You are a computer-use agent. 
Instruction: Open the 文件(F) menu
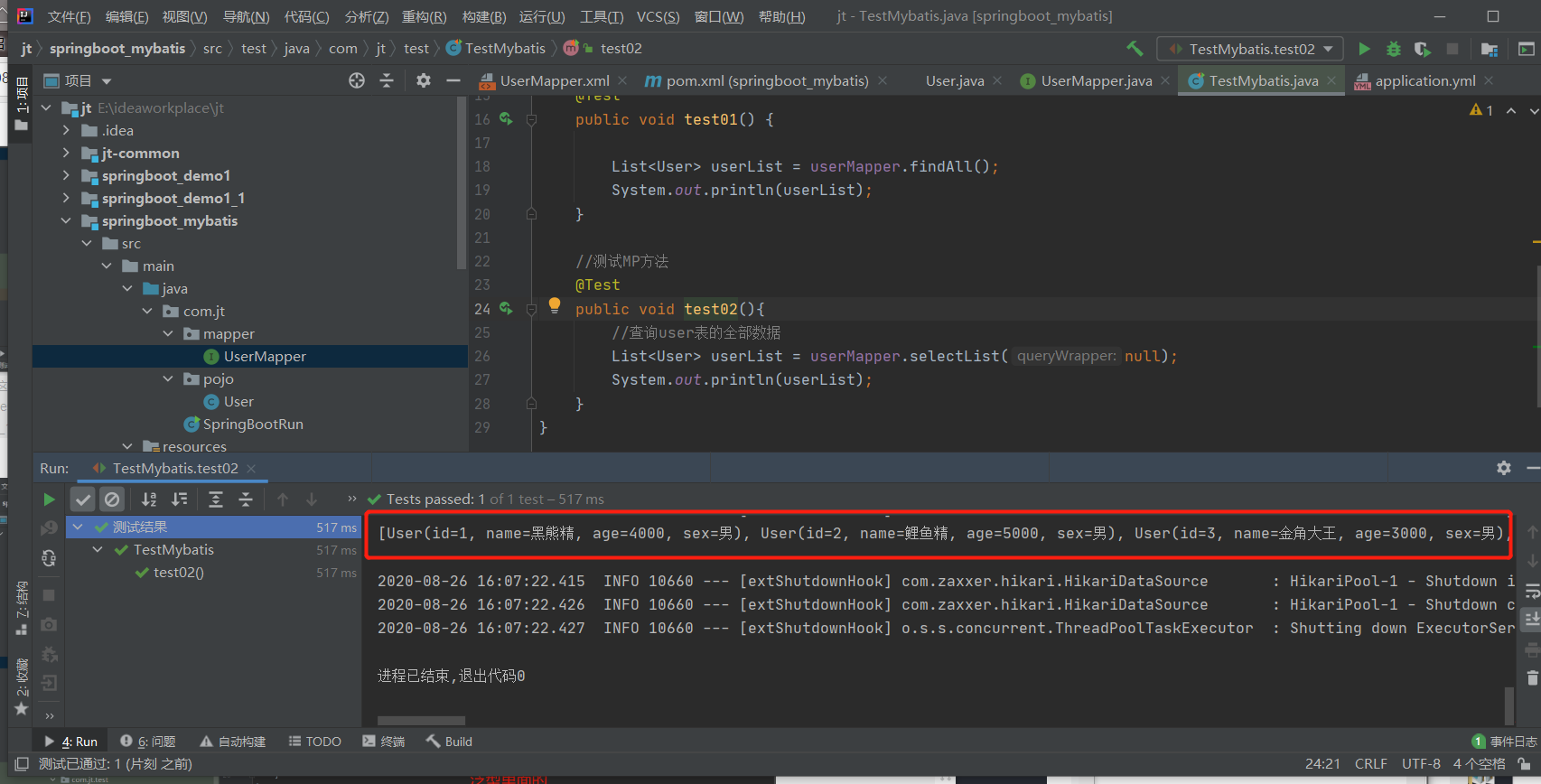69,17
